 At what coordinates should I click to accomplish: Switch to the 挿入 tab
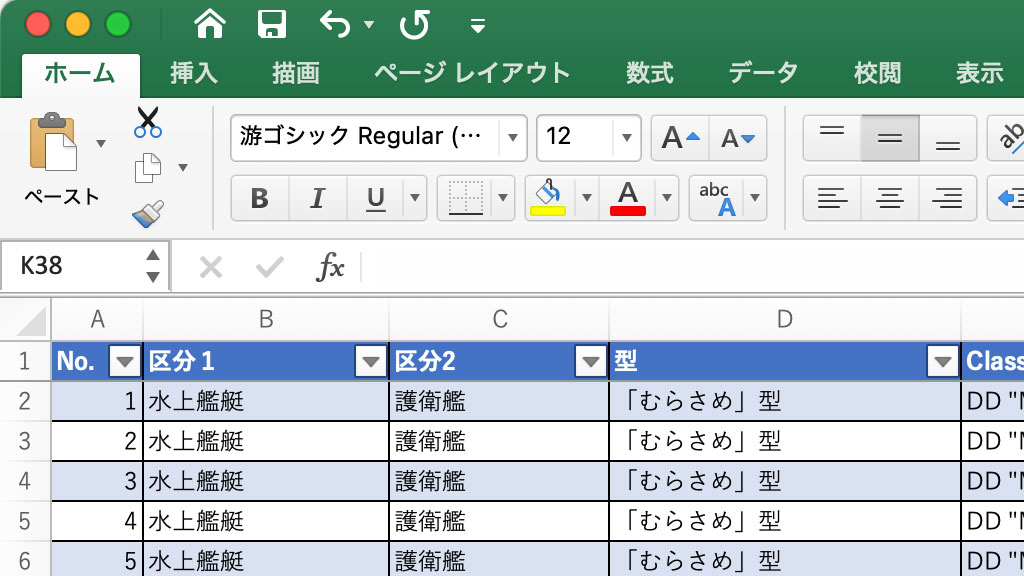pyautogui.click(x=193, y=73)
